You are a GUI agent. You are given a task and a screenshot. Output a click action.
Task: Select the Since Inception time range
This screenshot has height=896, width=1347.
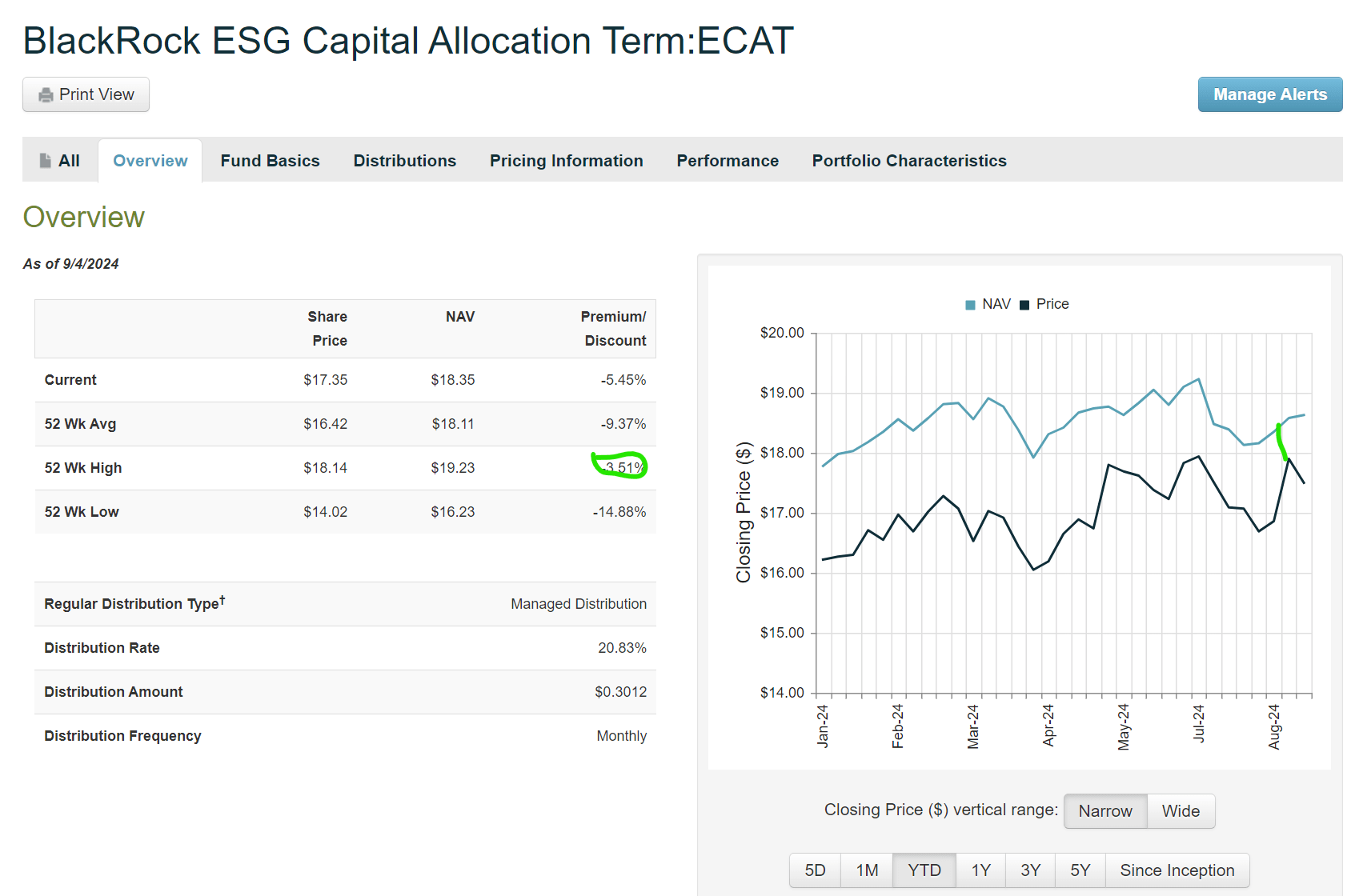1177,870
